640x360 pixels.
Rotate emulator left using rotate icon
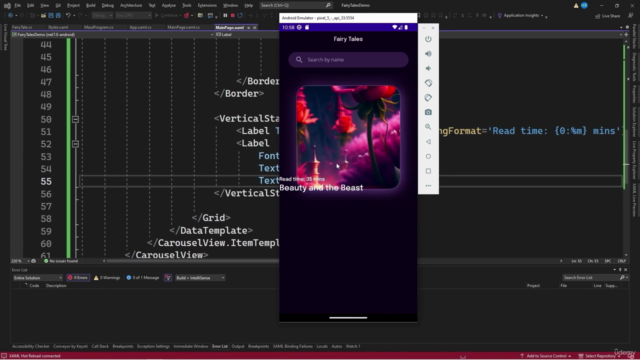click(428, 83)
